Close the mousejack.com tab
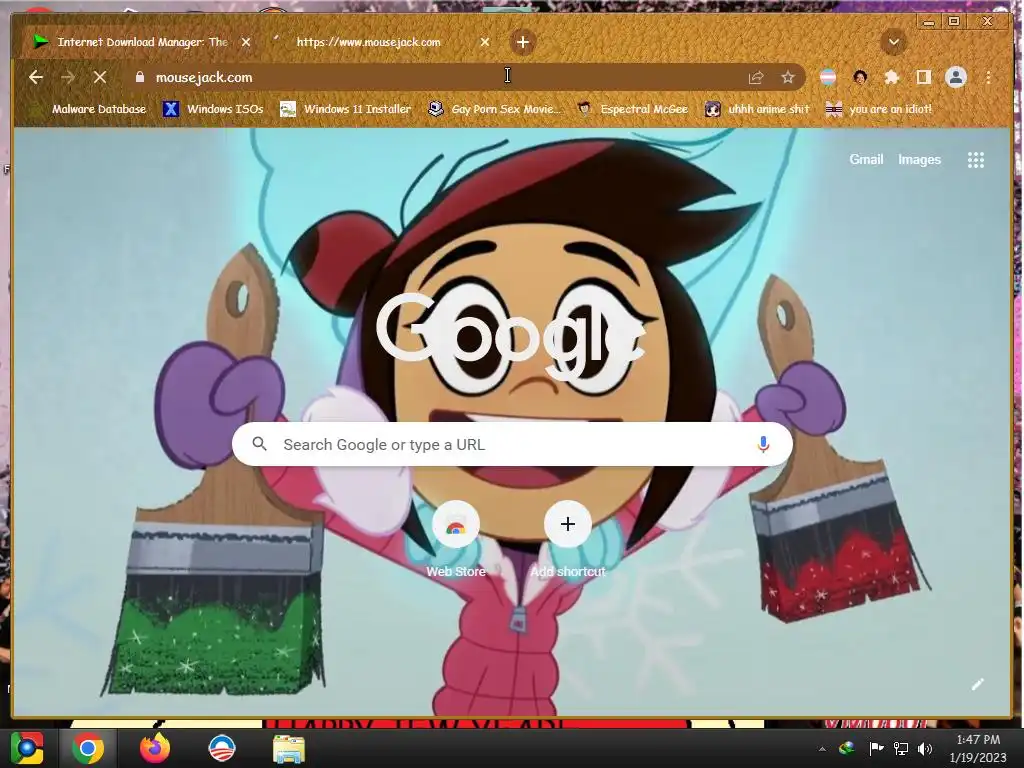This screenshot has height=768, width=1024. tap(485, 42)
